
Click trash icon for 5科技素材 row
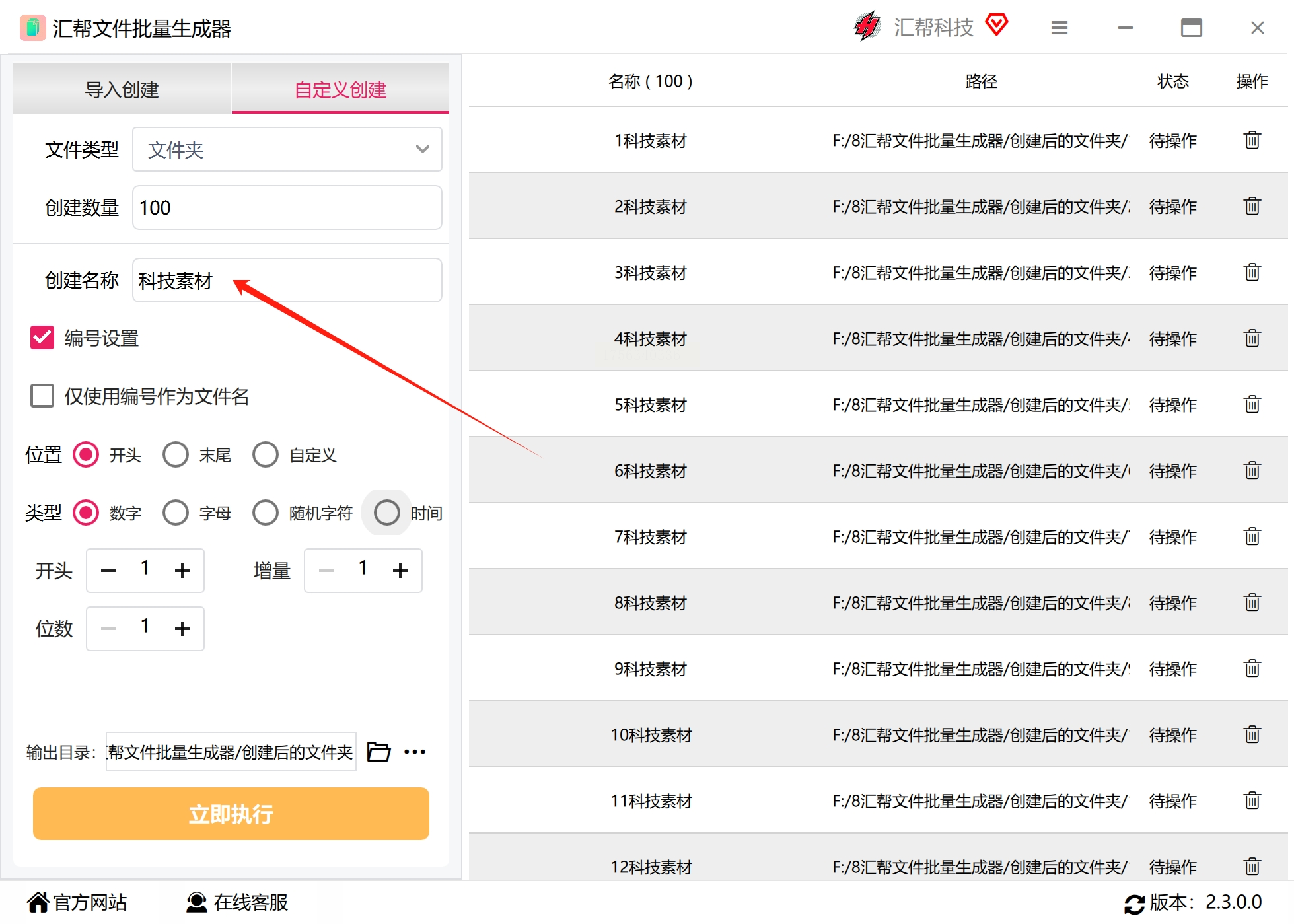coord(1252,404)
